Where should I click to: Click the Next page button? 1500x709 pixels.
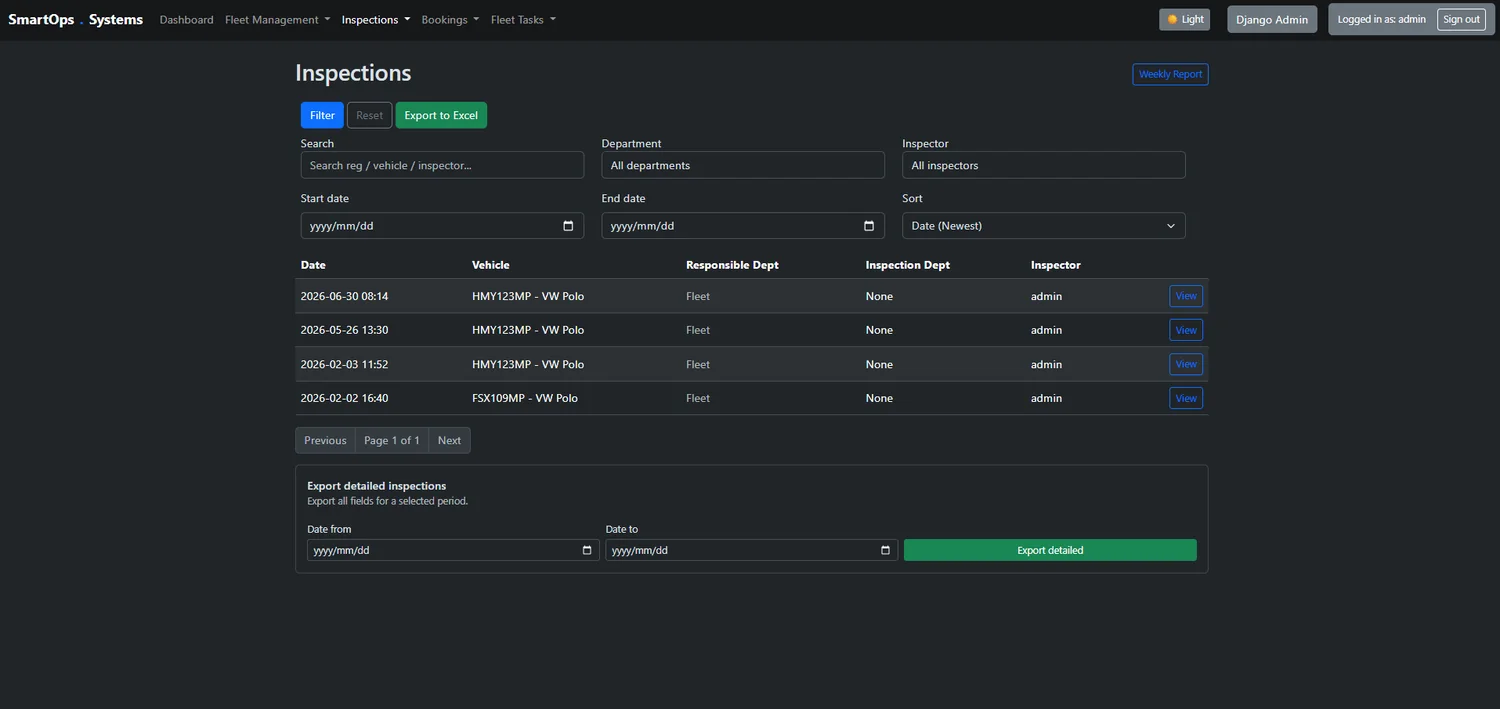[449, 440]
